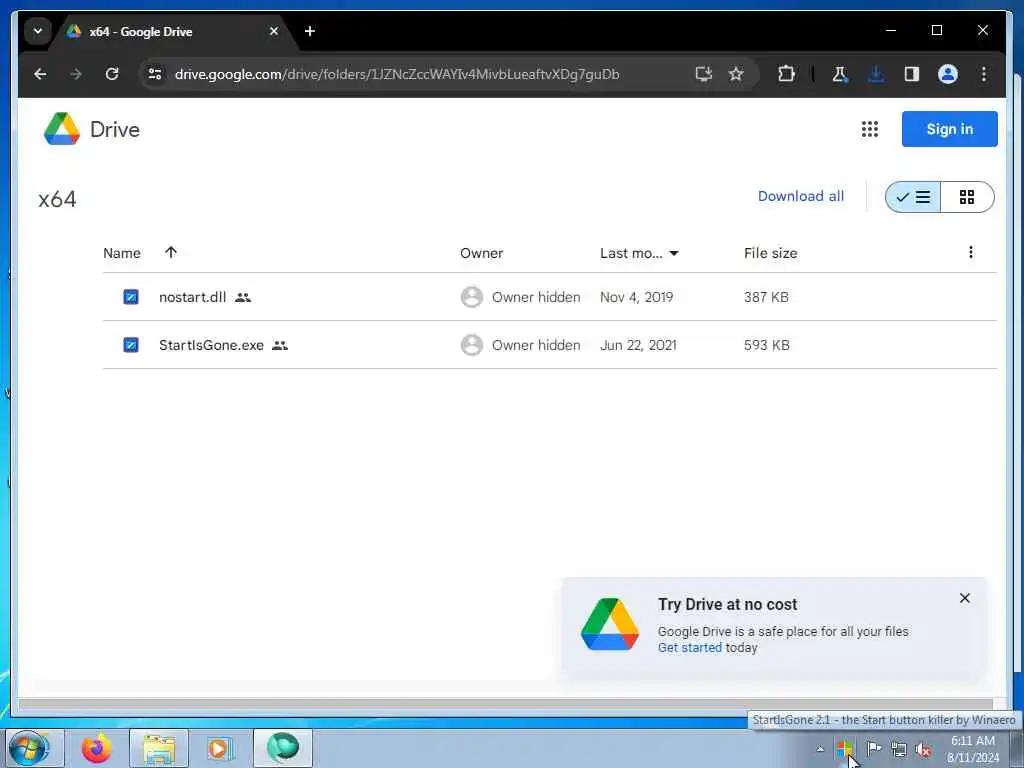Viewport: 1024px width, 768px height.
Task: Click Jun 22, 2021 date cell
Action: click(638, 345)
